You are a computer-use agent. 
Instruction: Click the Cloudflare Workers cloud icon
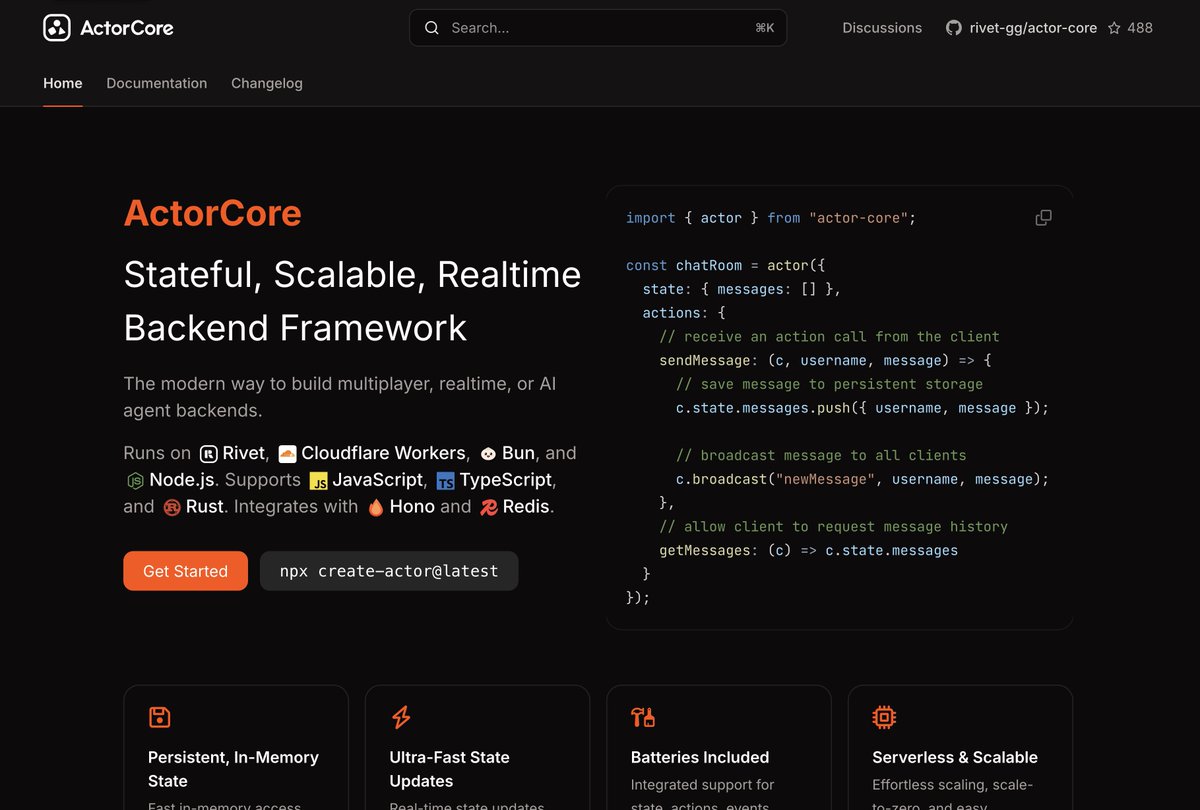point(287,454)
